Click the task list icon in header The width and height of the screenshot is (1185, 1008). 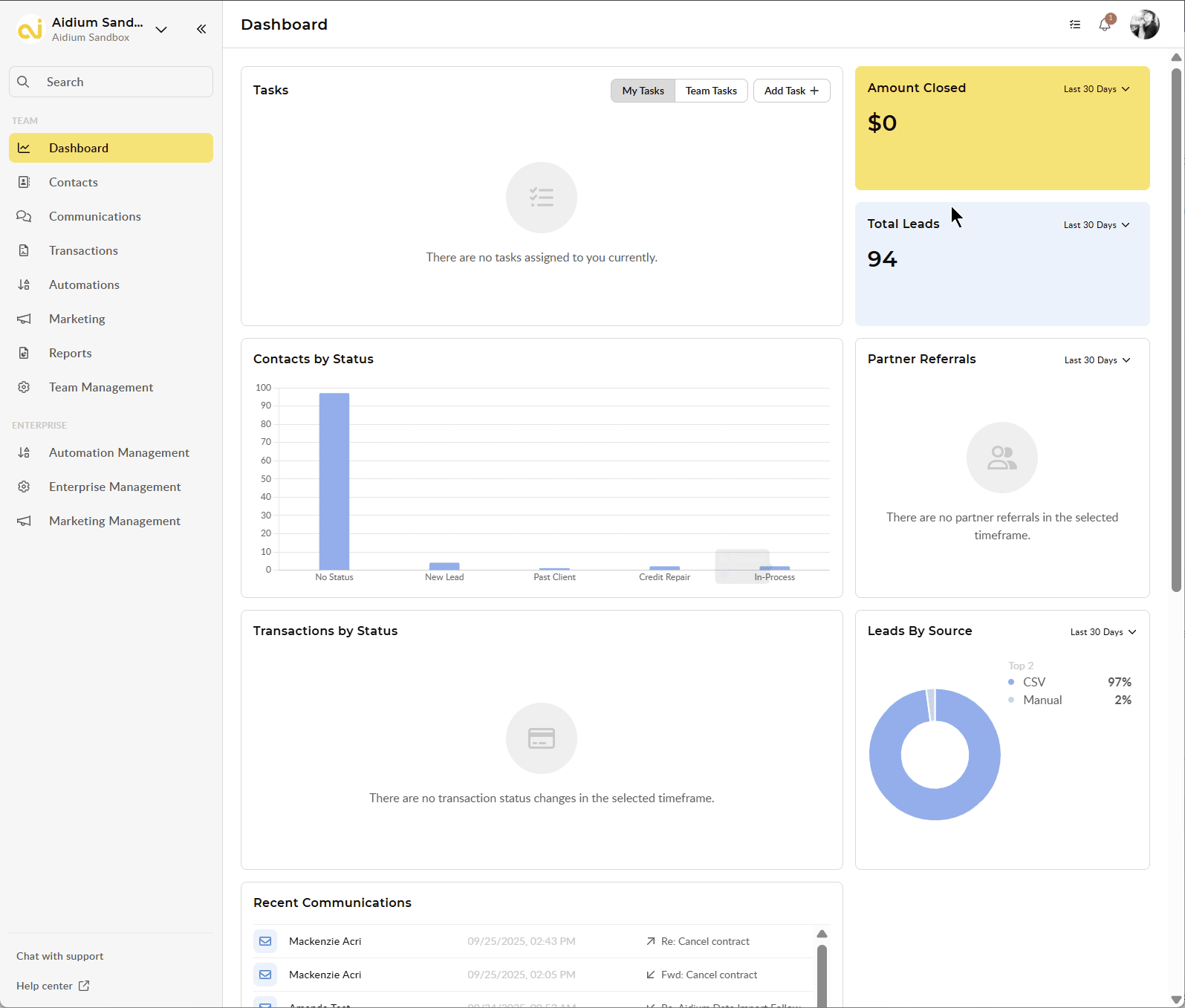1075,25
